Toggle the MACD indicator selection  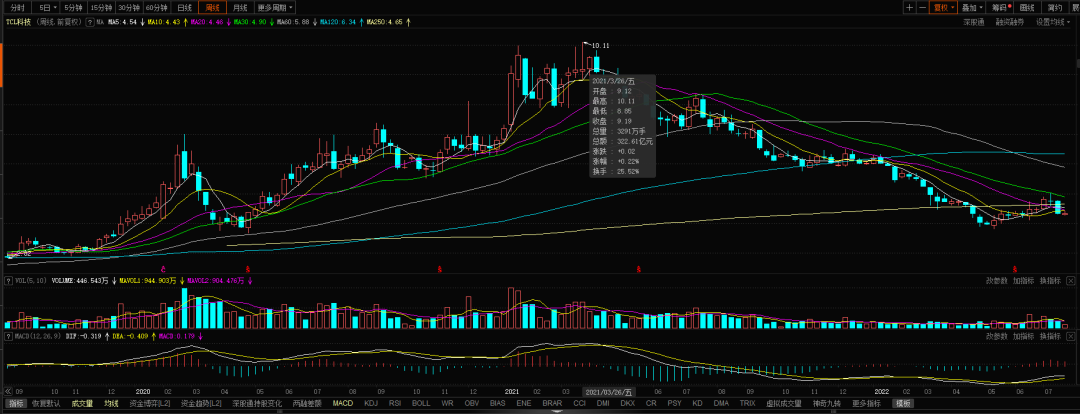(342, 403)
